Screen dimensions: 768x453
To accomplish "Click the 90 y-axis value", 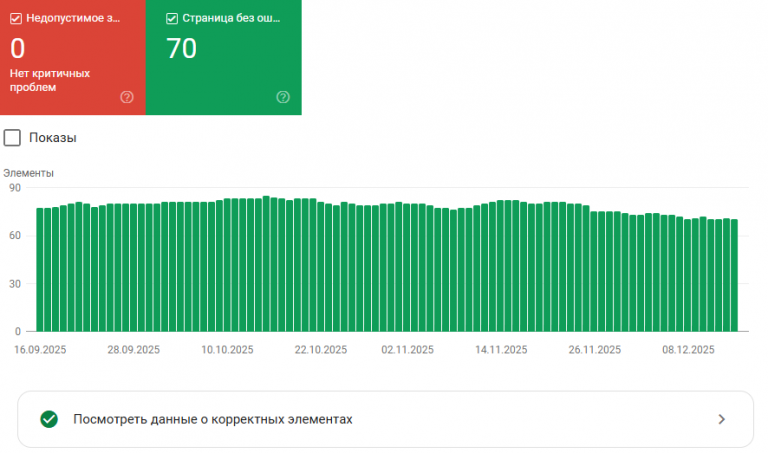I will (x=15, y=188).
